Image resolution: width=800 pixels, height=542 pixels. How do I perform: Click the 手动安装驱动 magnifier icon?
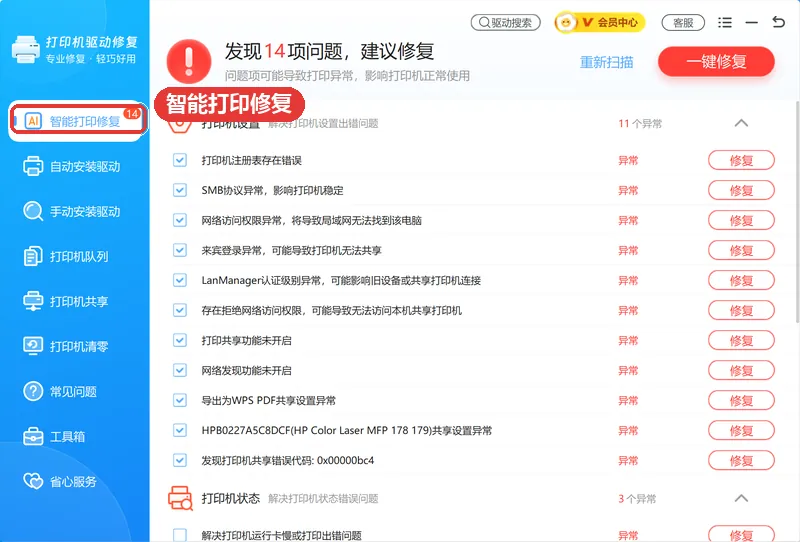click(33, 211)
